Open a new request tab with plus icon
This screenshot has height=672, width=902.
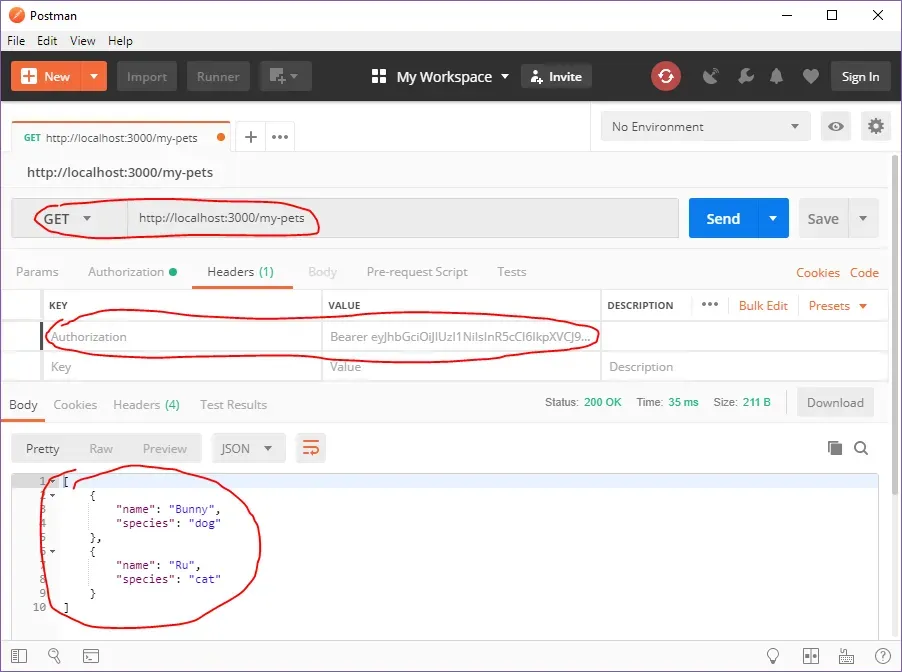point(251,137)
